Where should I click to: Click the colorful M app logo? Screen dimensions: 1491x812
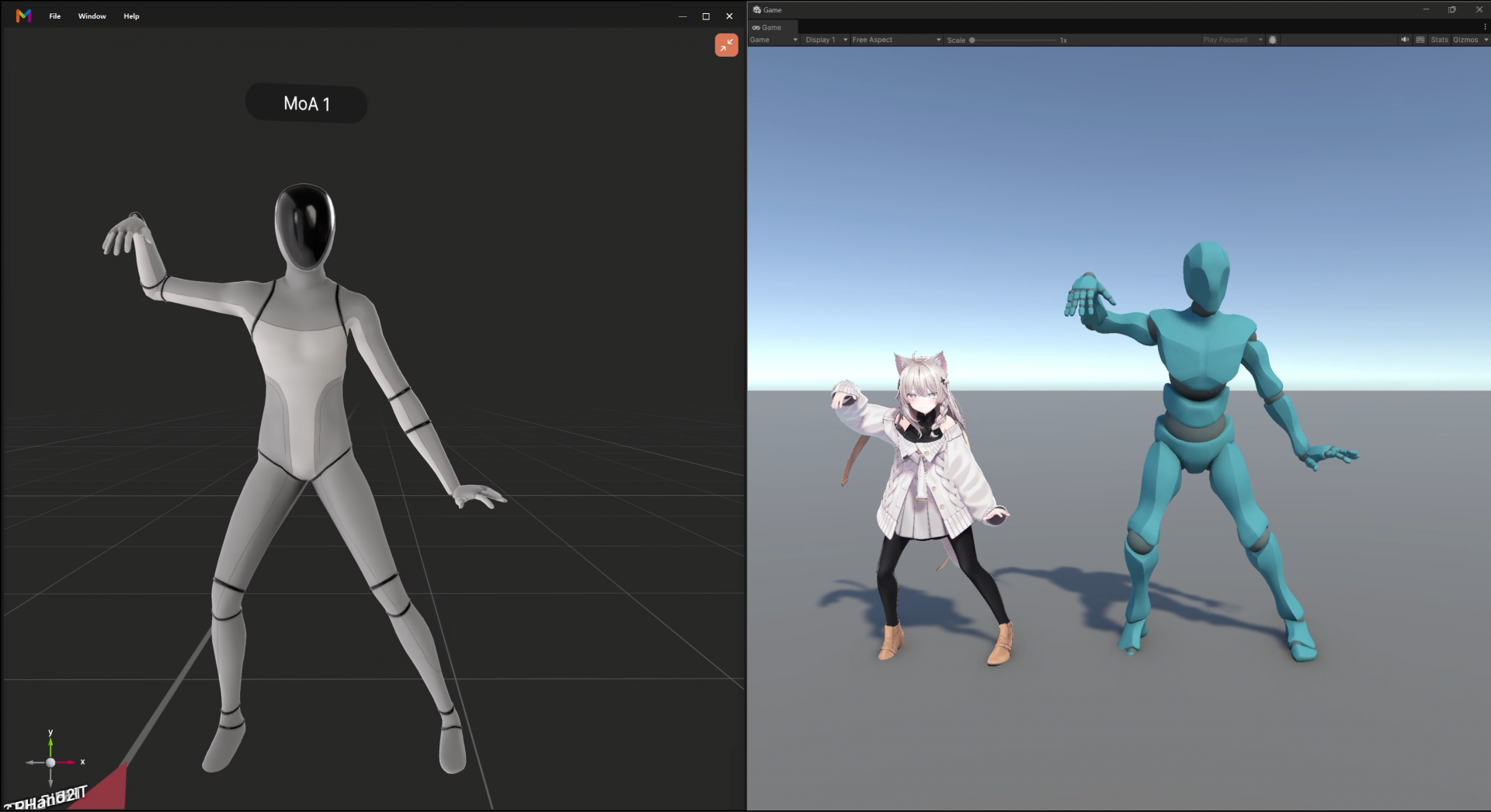(23, 16)
